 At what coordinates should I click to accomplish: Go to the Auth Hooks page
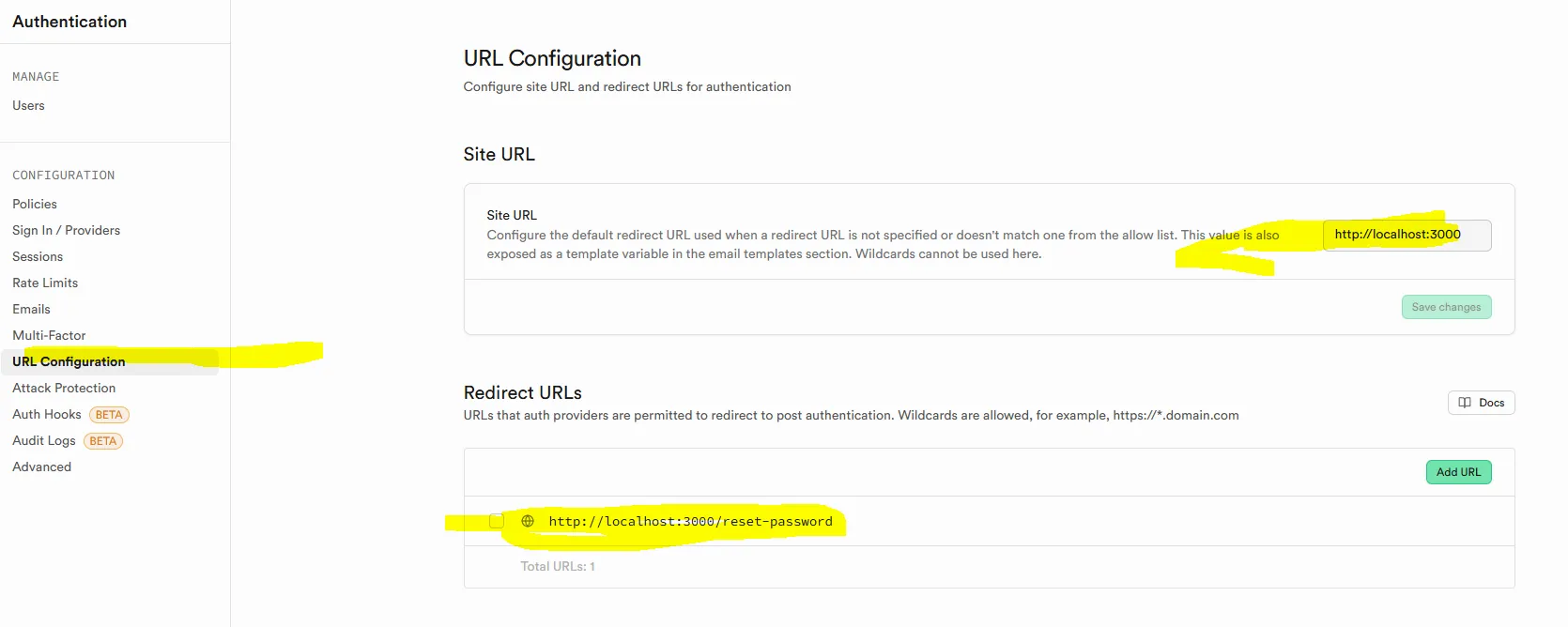point(47,414)
